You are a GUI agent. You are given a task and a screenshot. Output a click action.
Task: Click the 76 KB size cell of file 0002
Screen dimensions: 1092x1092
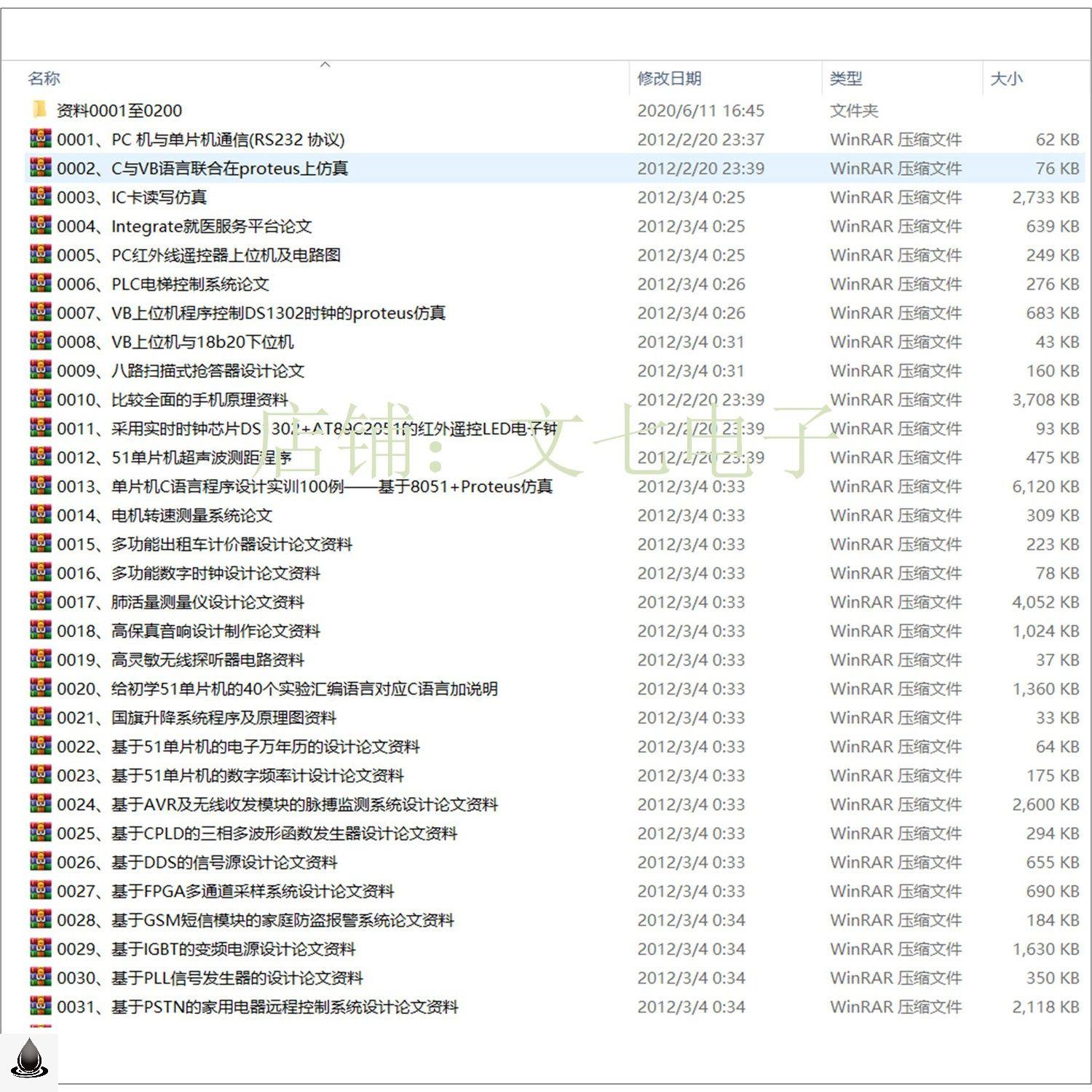(1057, 168)
